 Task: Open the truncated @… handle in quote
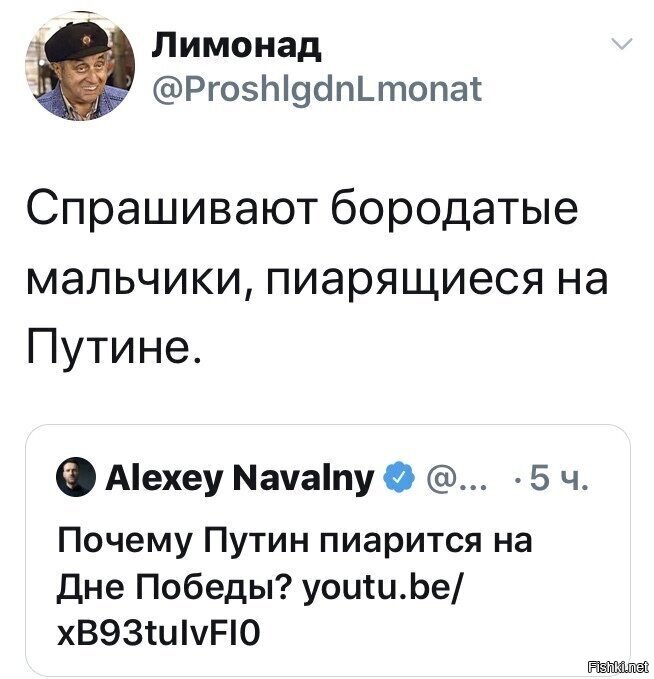[x=456, y=478]
